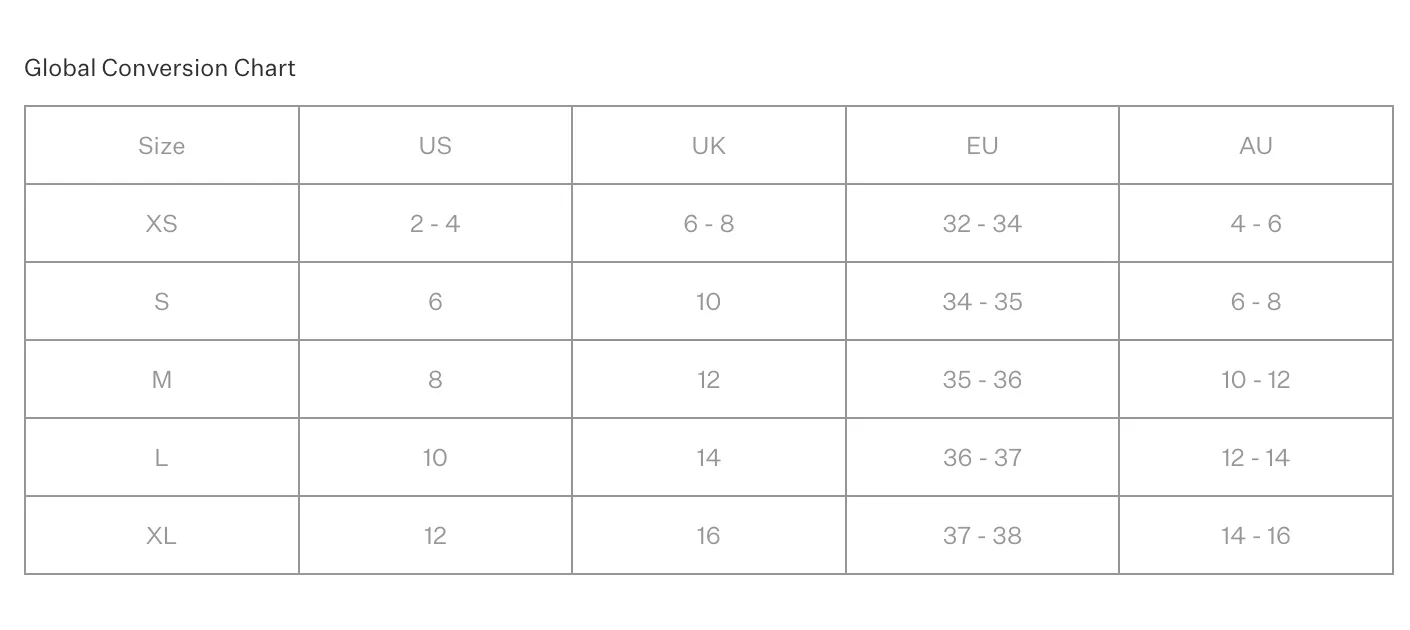The height and width of the screenshot is (630, 1410).
Task: Click the EU 35 - 36 cell
Action: coord(982,380)
